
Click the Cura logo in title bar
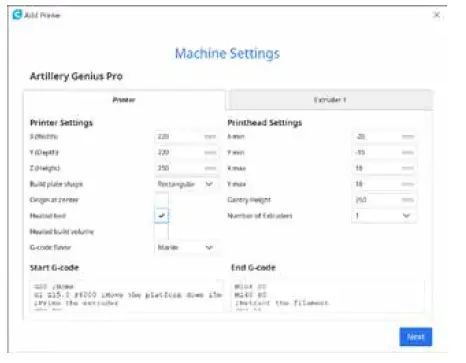[17, 15]
